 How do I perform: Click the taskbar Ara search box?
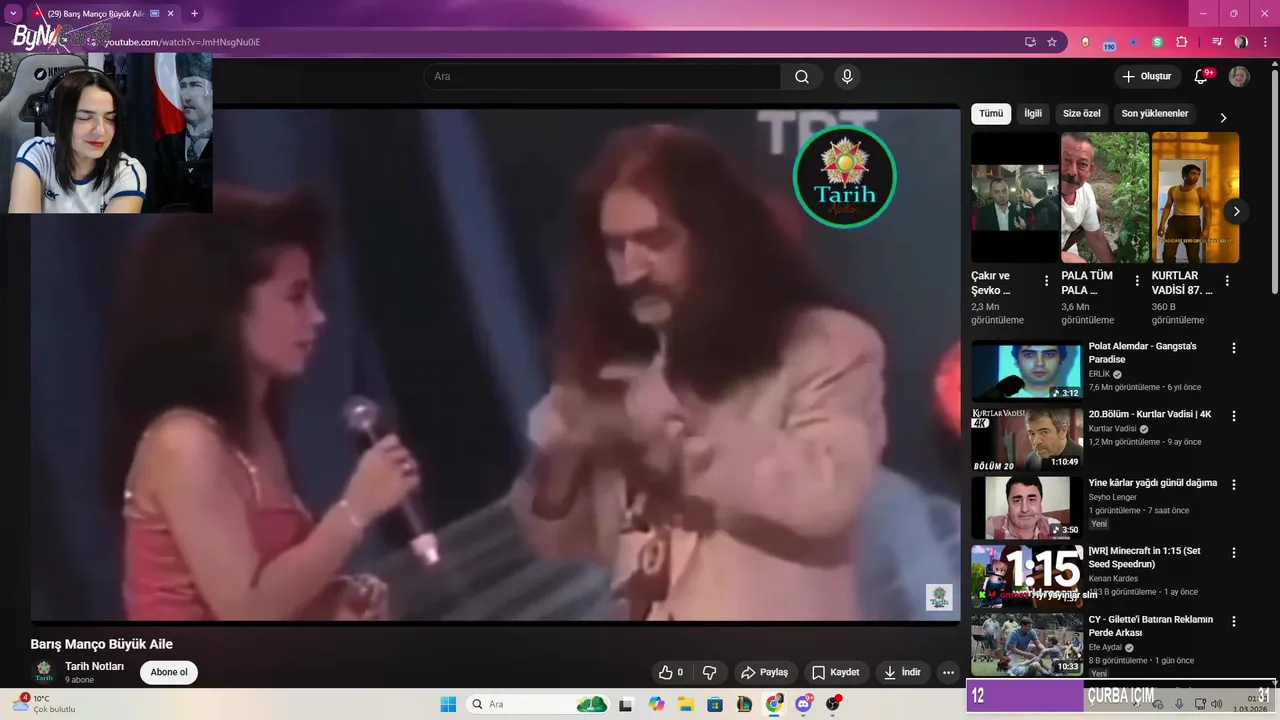pos(539,704)
